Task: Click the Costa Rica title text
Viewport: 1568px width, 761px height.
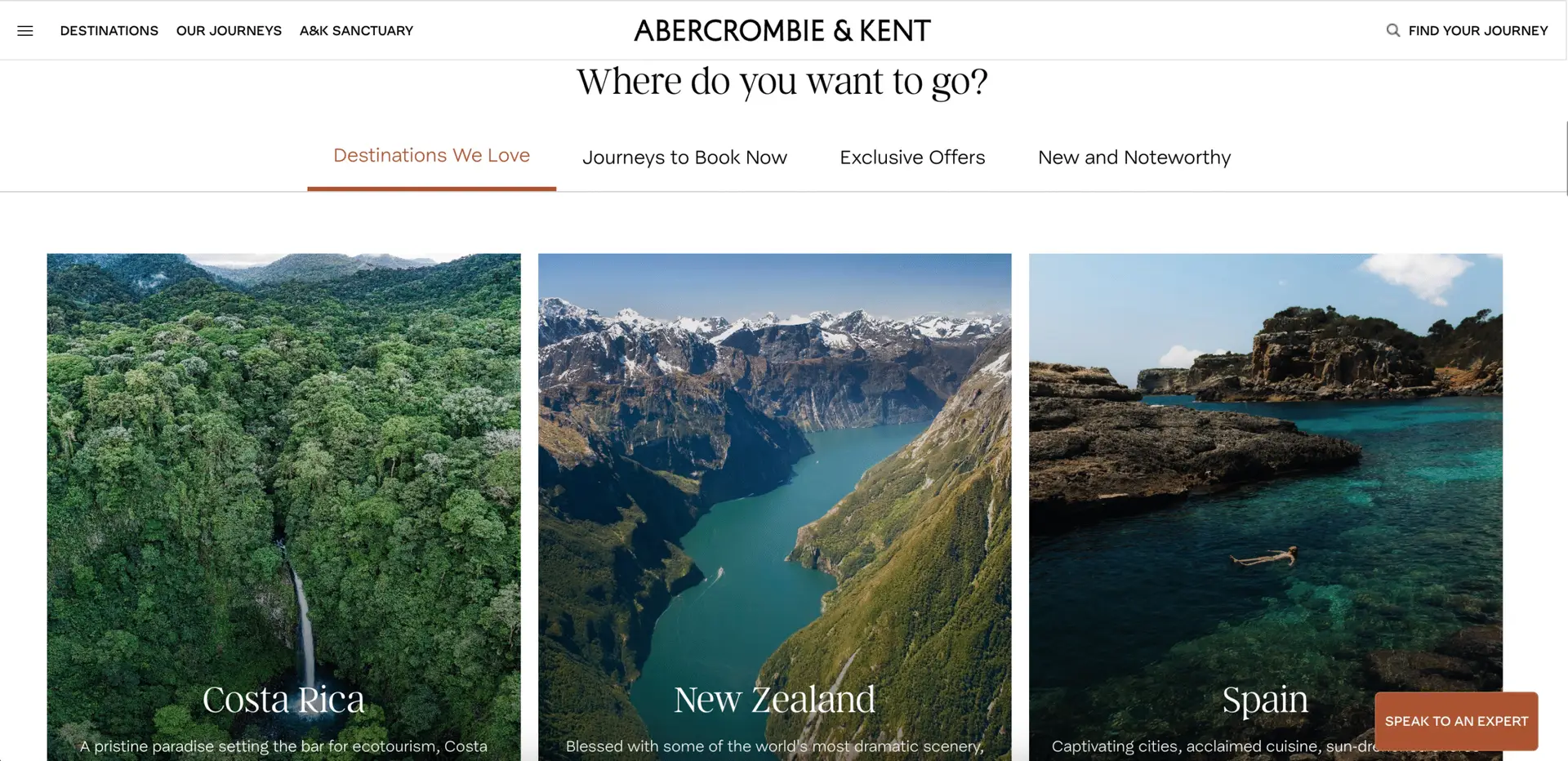Action: pyautogui.click(x=283, y=700)
